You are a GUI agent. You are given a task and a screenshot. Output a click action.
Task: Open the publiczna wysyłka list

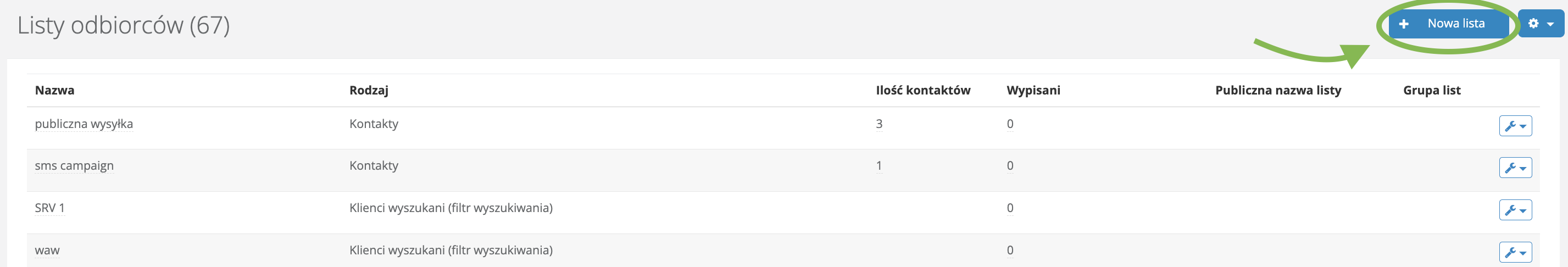[84, 124]
